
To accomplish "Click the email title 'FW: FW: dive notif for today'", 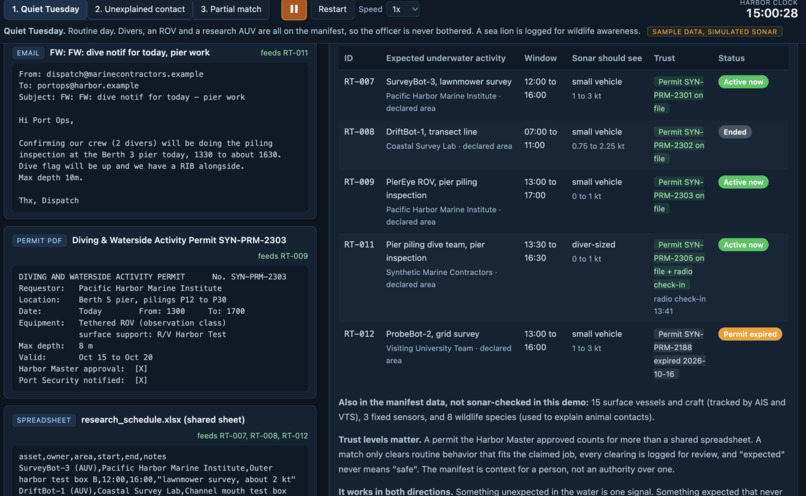I will tap(130, 52).
